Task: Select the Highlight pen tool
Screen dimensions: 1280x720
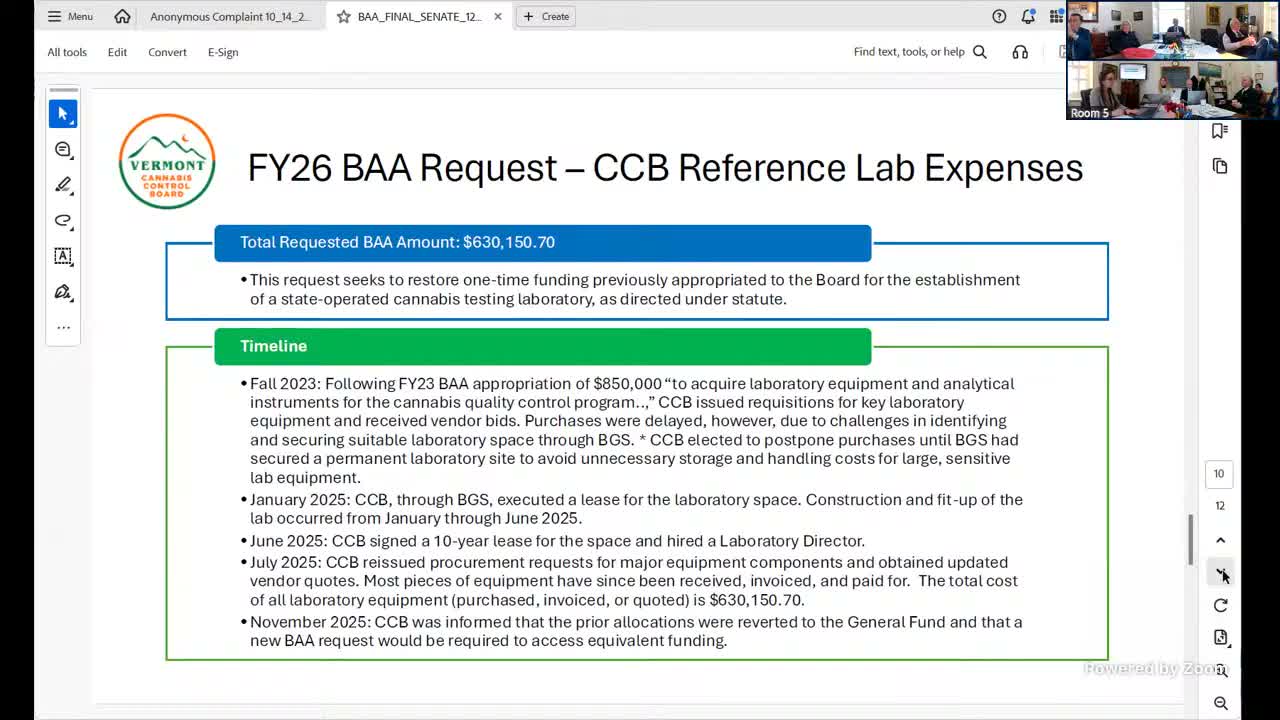Action: 63,185
